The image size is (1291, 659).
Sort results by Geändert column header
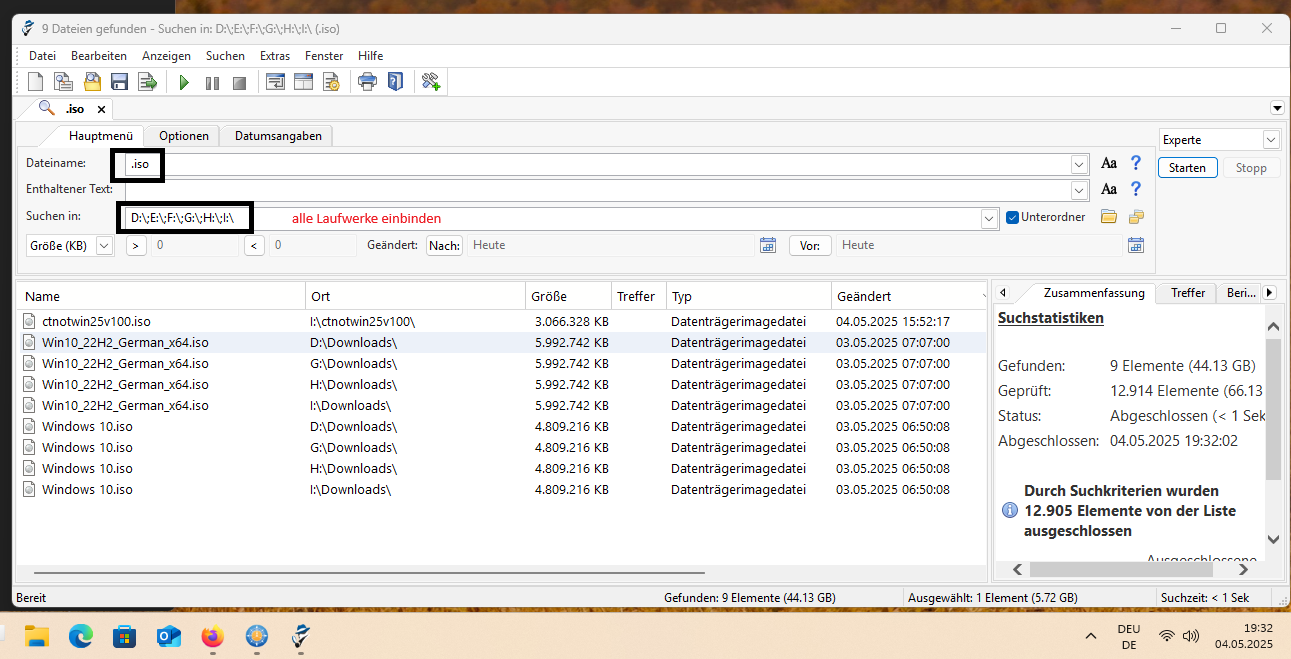pyautogui.click(x=909, y=296)
